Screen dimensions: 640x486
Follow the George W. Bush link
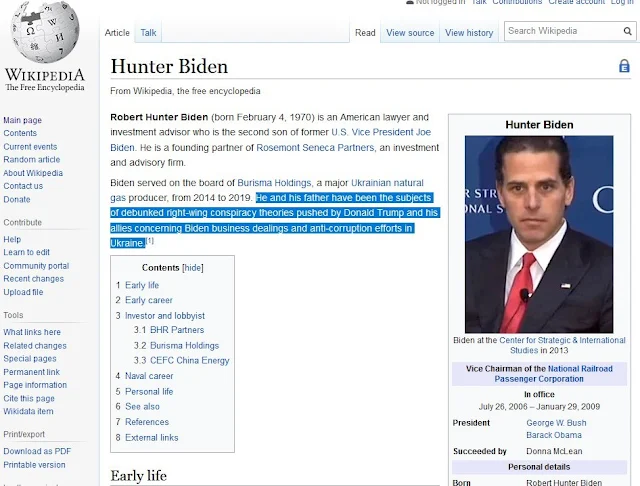click(556, 423)
